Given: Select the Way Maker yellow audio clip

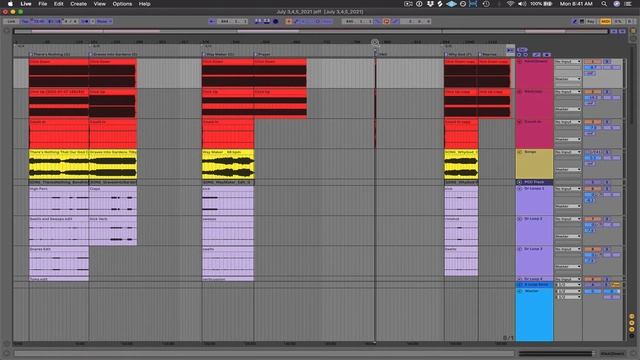Looking at the screenshot, I should [x=228, y=164].
